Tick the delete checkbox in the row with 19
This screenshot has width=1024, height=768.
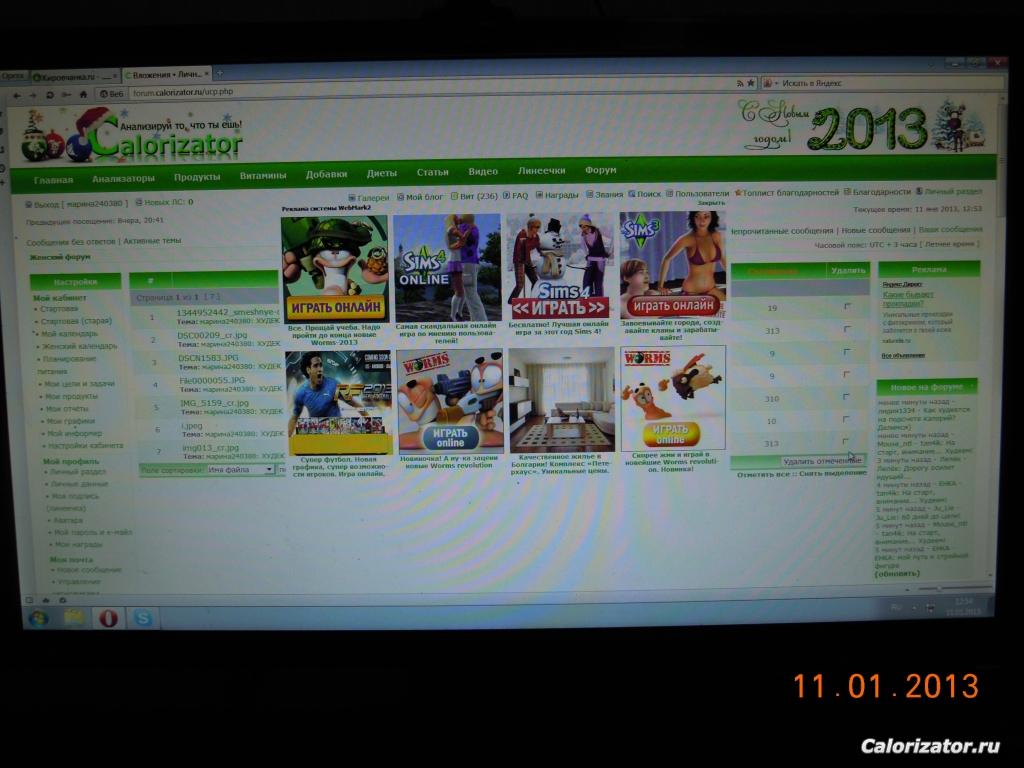click(x=847, y=306)
